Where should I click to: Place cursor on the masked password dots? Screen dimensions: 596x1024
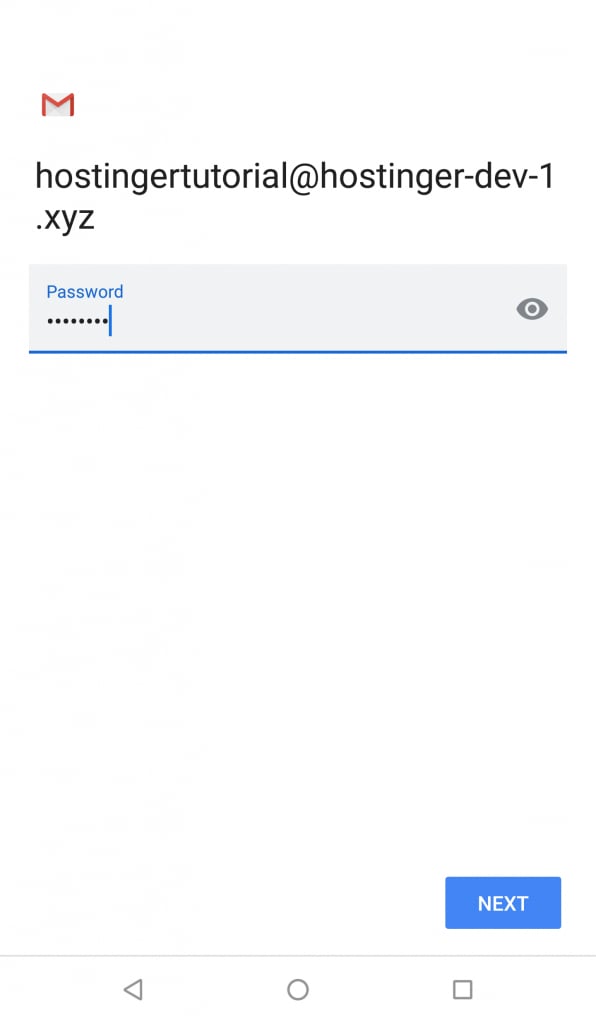(77, 321)
